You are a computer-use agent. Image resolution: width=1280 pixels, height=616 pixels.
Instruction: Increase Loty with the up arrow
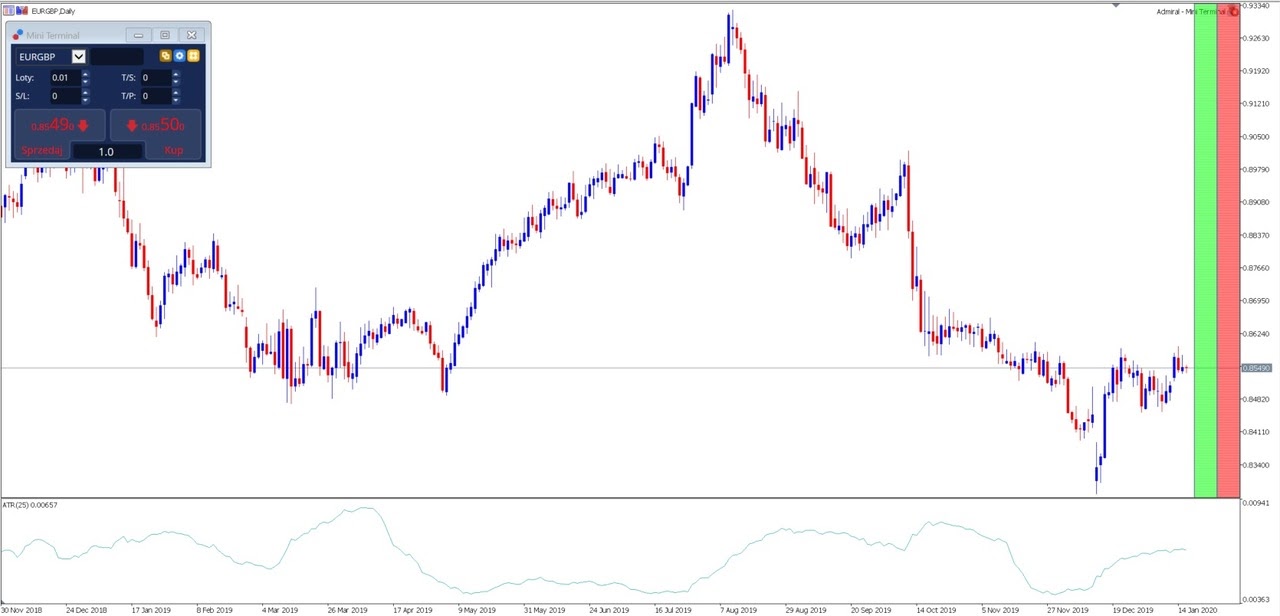(85, 73)
